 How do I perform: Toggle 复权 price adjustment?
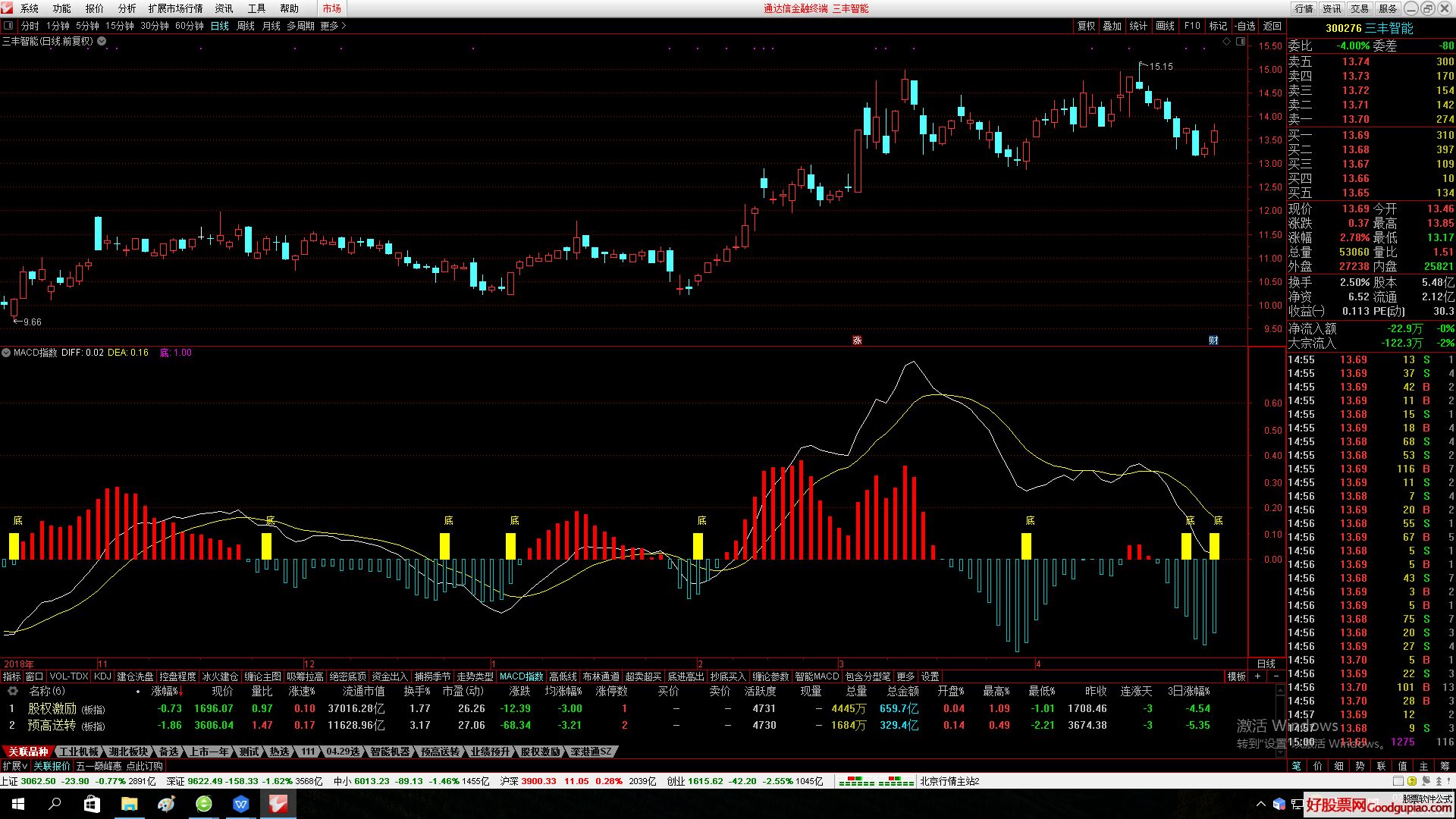[1086, 26]
